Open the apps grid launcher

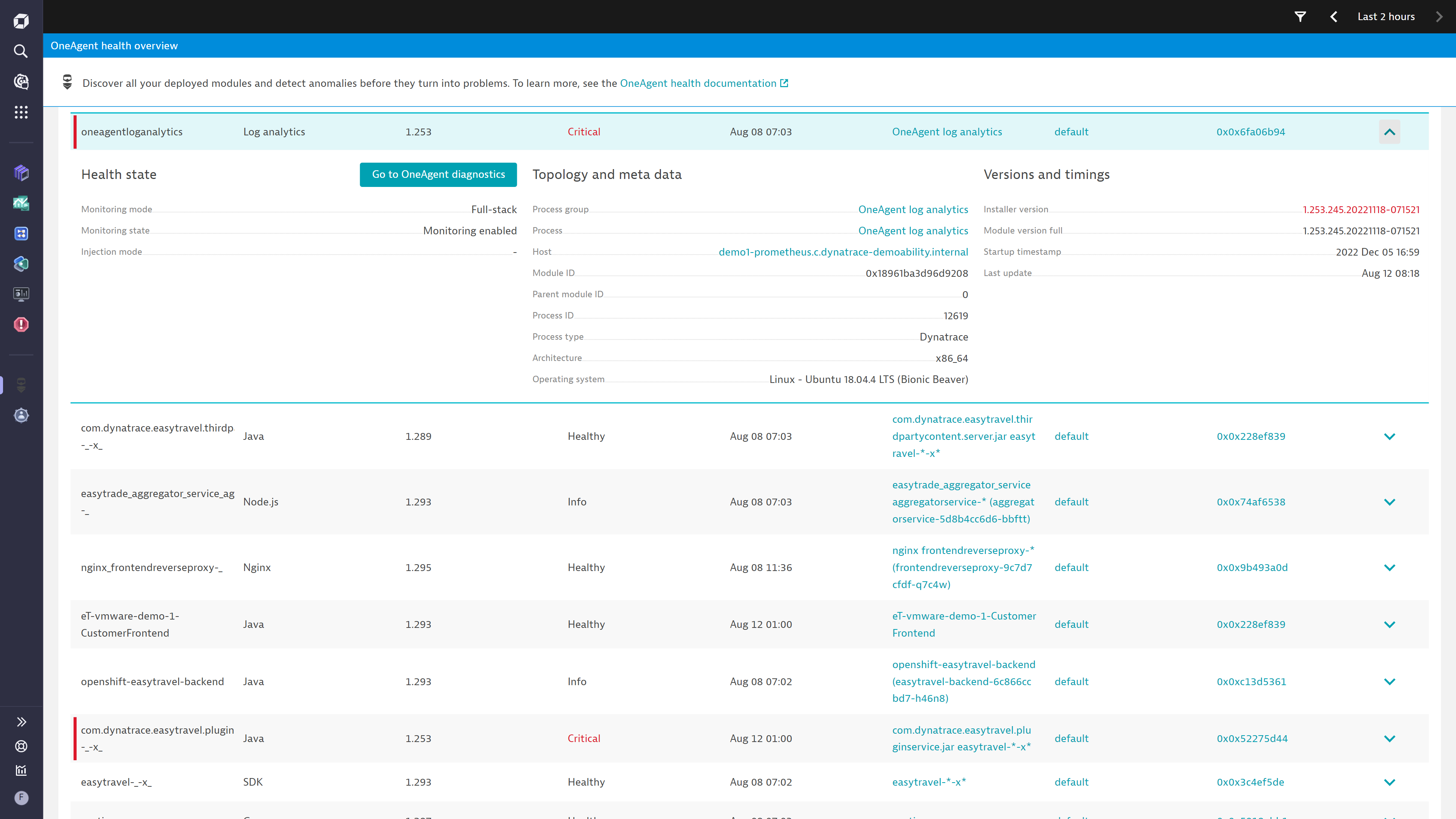click(x=21, y=112)
